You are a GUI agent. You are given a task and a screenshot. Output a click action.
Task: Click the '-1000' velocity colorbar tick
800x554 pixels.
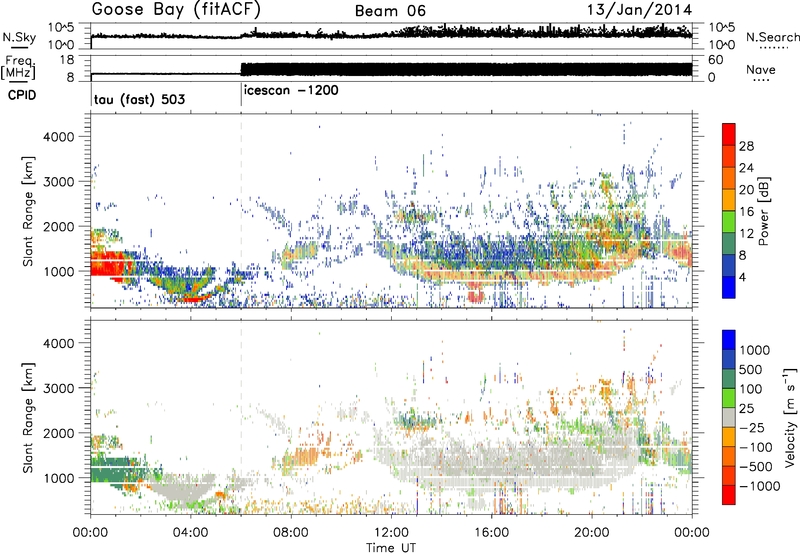[x=759, y=486]
